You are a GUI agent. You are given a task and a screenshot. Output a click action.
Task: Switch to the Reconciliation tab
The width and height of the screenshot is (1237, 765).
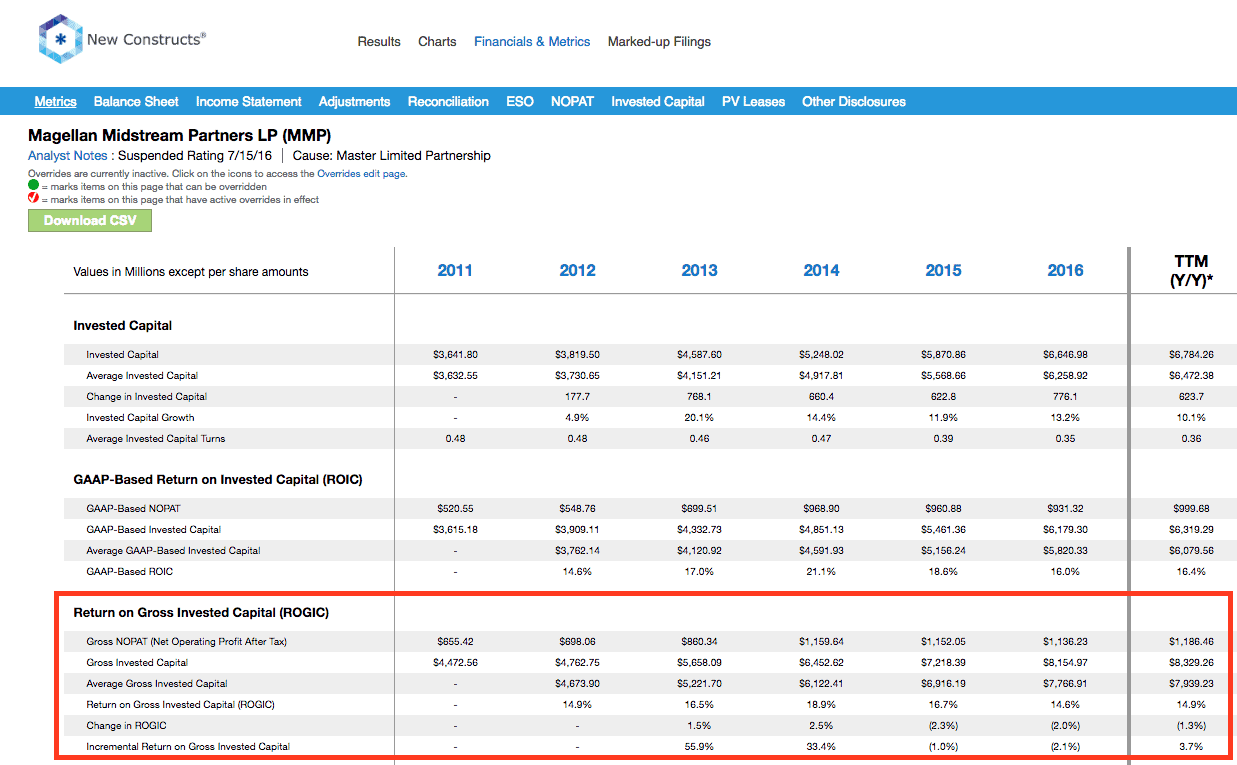[448, 101]
